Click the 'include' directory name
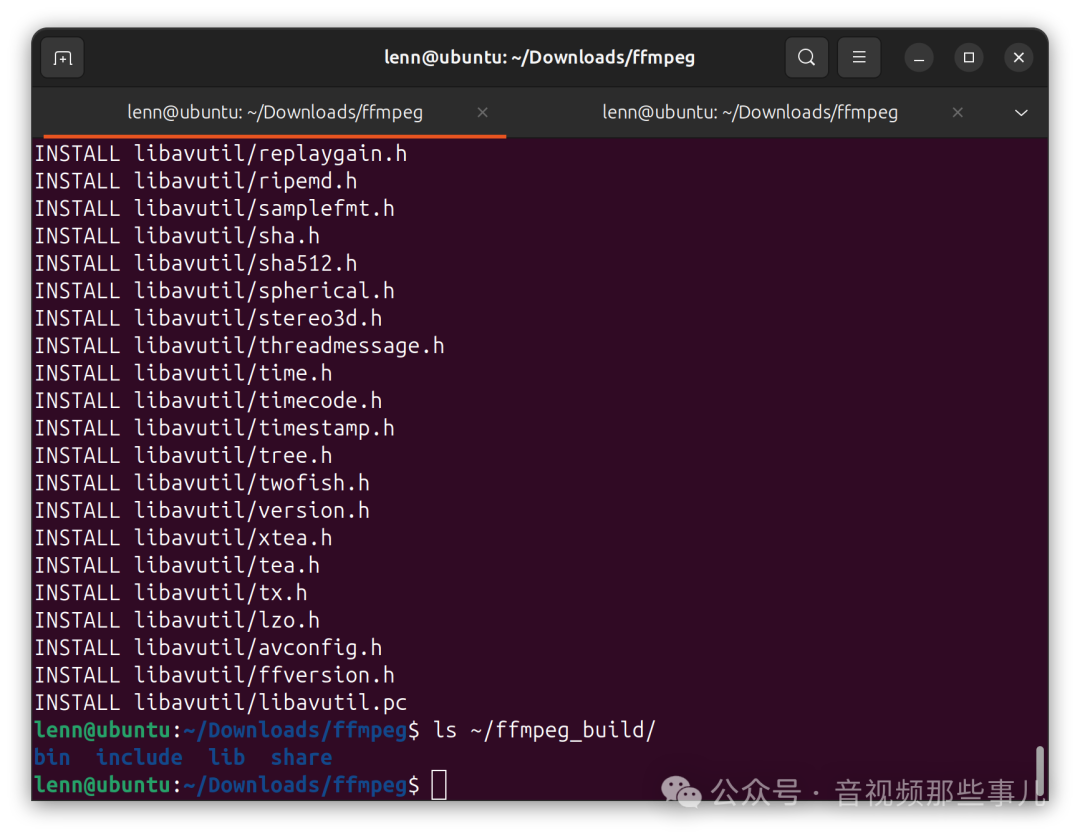This screenshot has width=1080, height=836. [139, 757]
